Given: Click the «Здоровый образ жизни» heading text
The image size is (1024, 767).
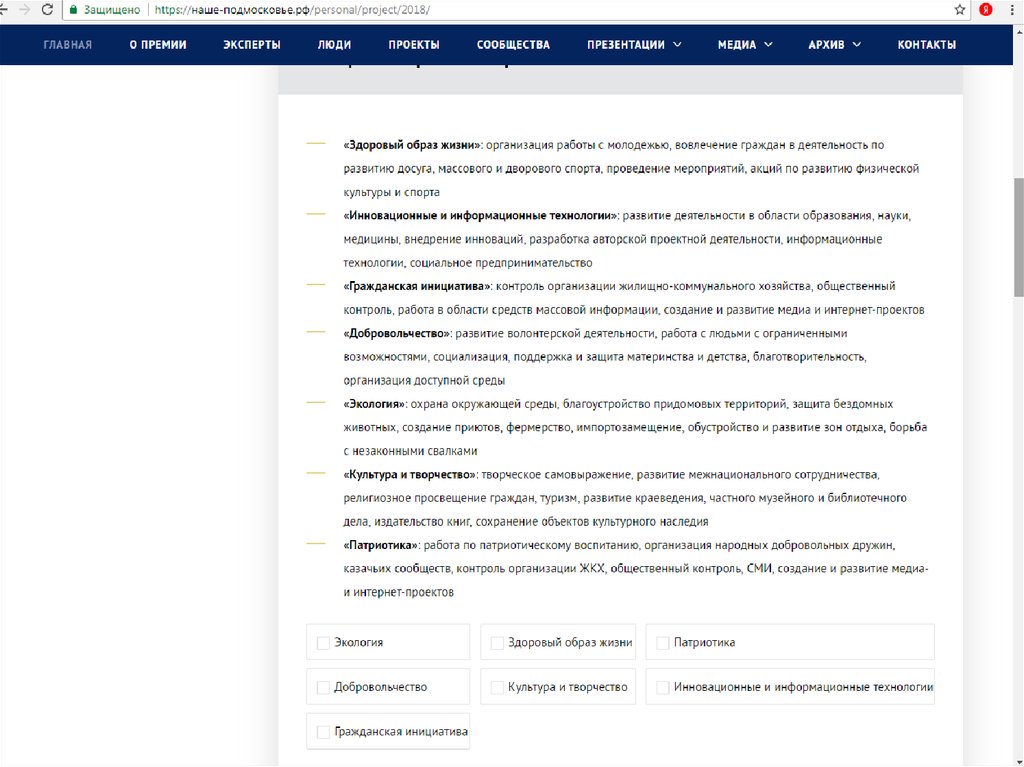Looking at the screenshot, I should click(412, 145).
